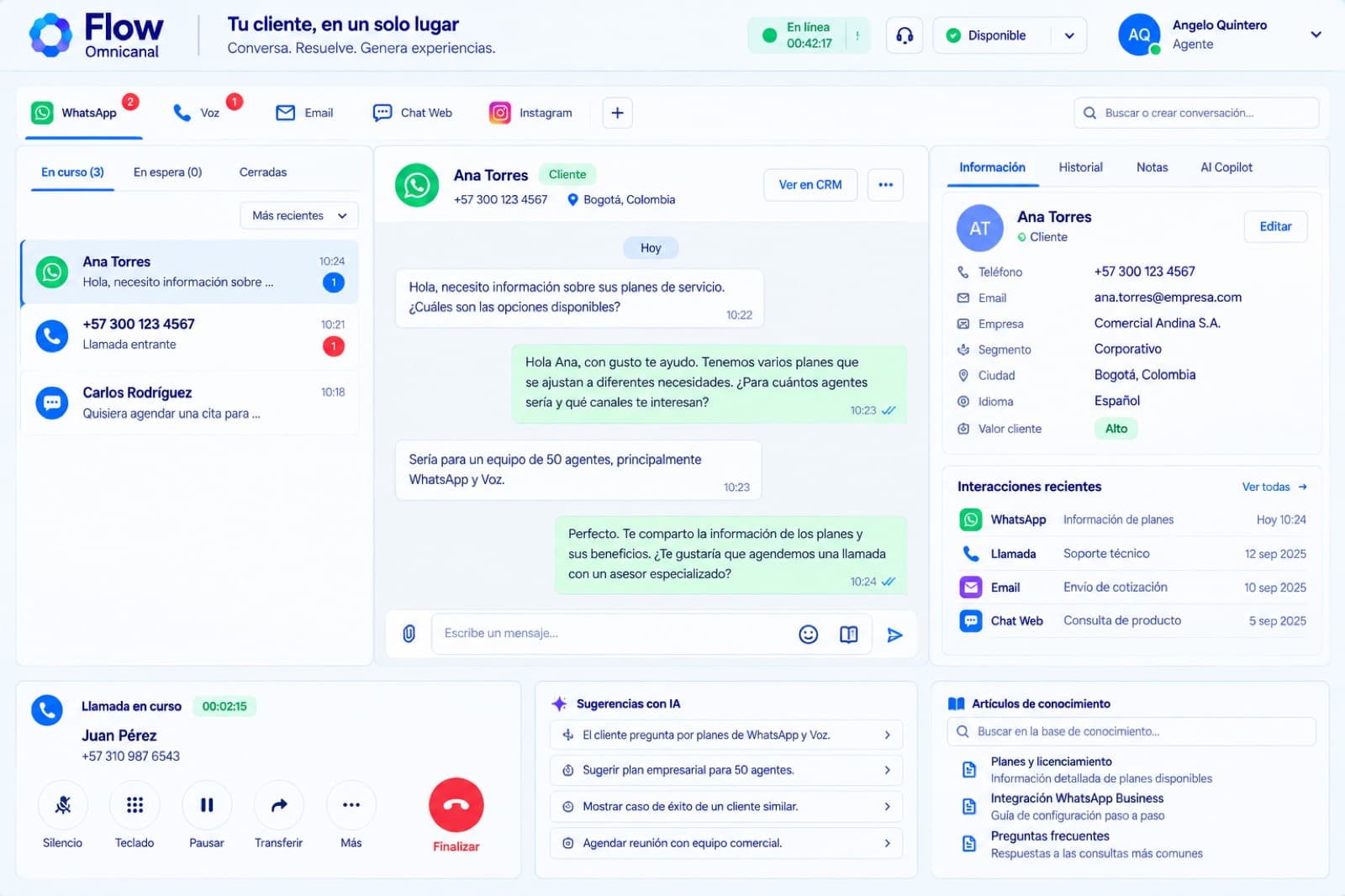1345x896 pixels.
Task: Switch to the Email channel tab
Action: click(x=304, y=113)
